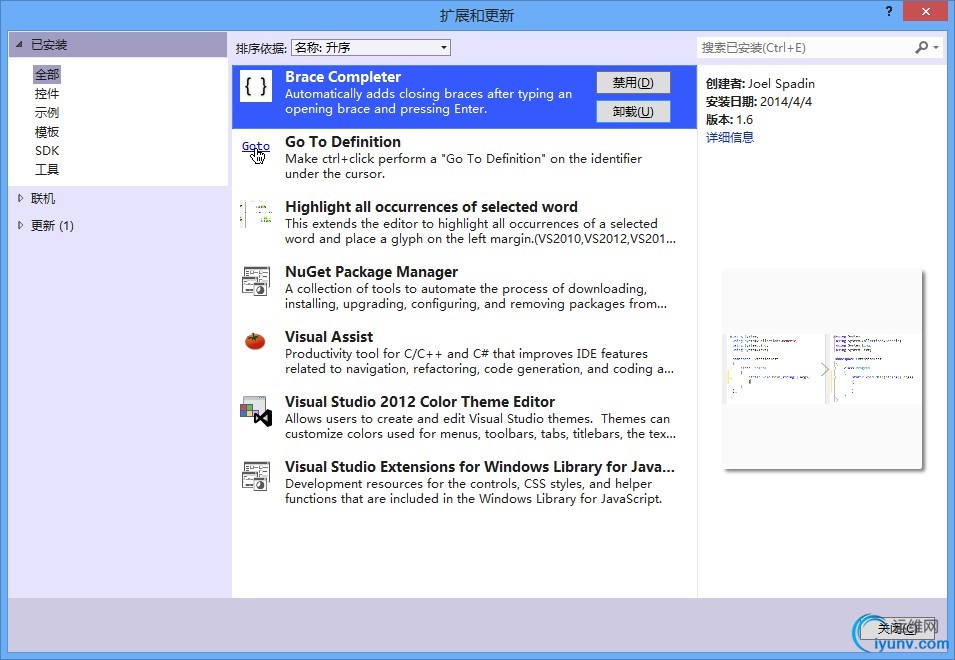Click the 创建者: Joel Spadin text
Screen dimensions: 955x660
point(760,83)
